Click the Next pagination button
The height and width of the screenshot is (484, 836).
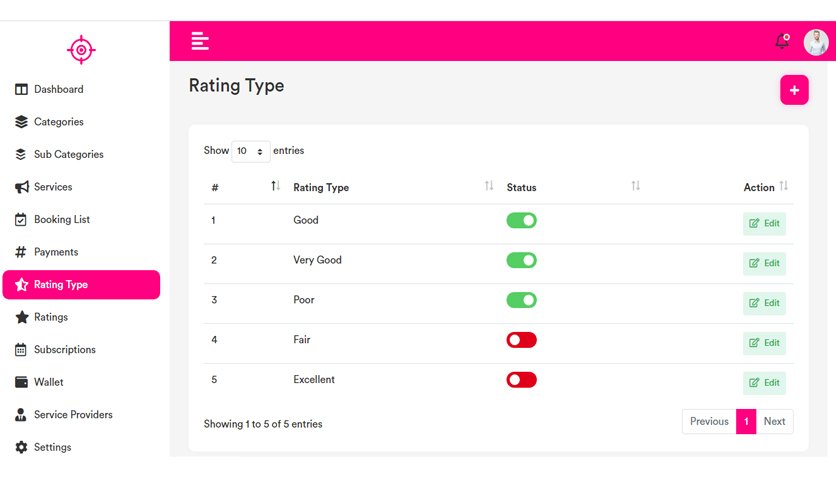point(774,421)
